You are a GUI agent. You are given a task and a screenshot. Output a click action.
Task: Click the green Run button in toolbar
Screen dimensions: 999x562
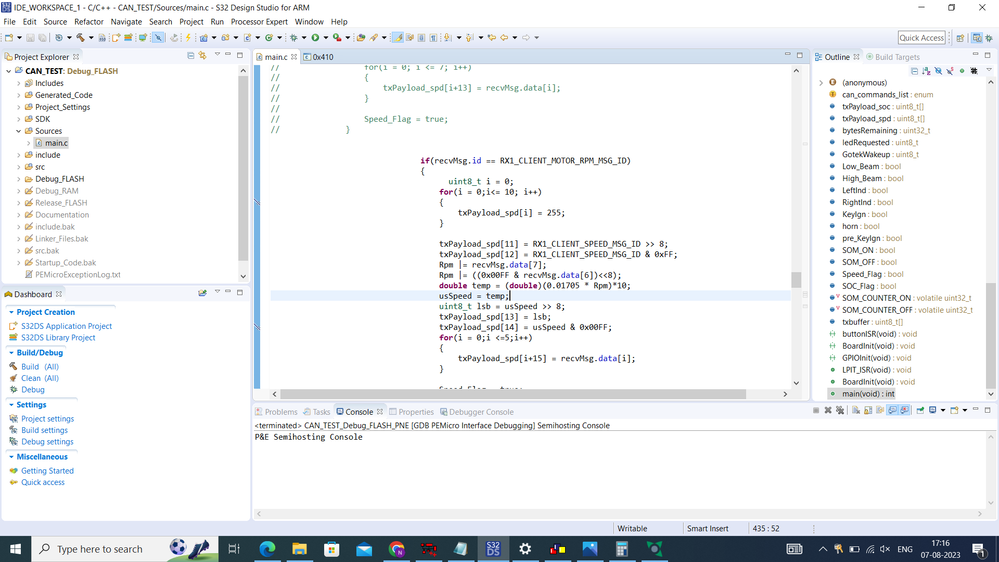[315, 38]
